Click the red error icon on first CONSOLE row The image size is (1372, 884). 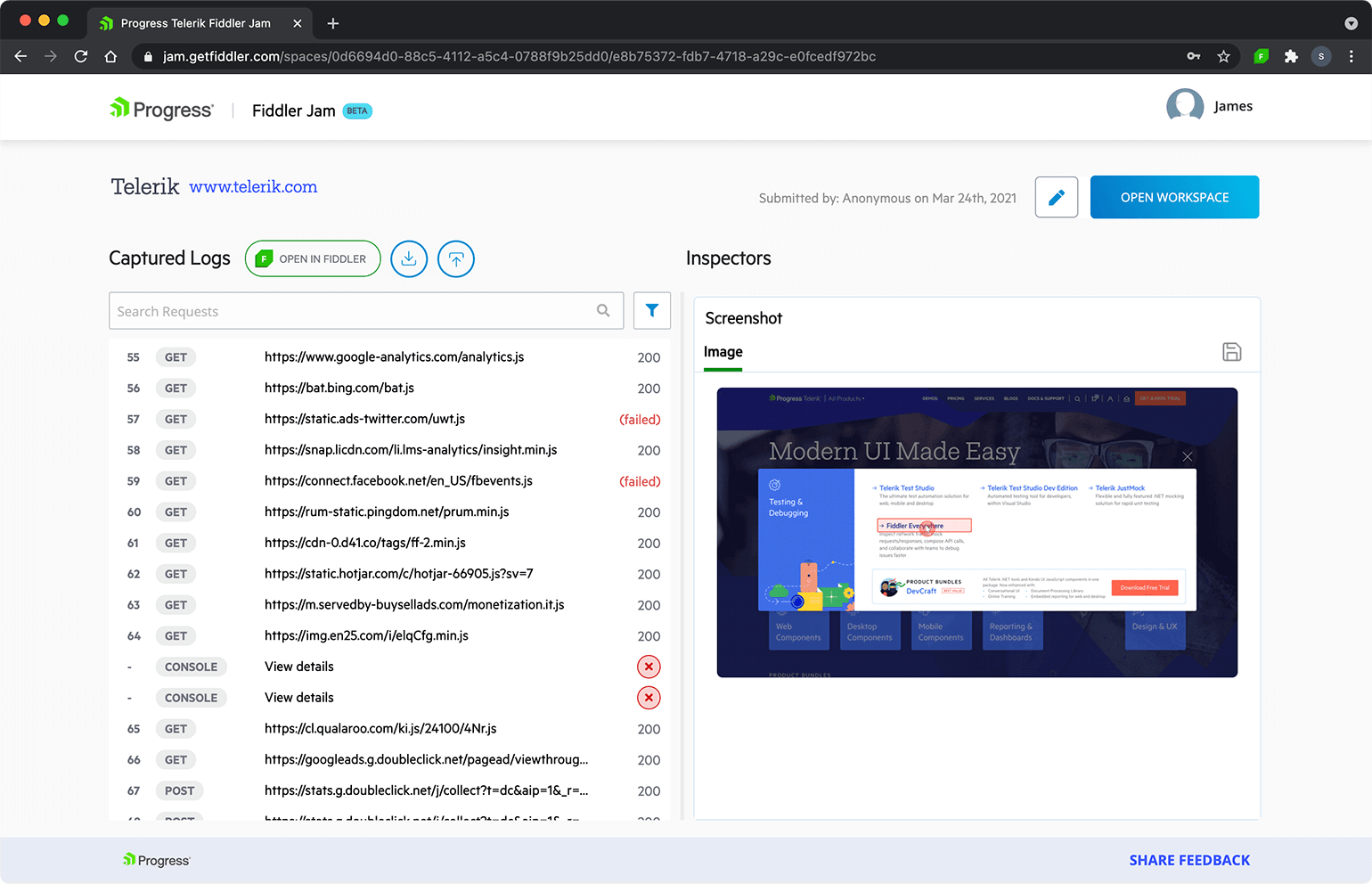tap(649, 667)
